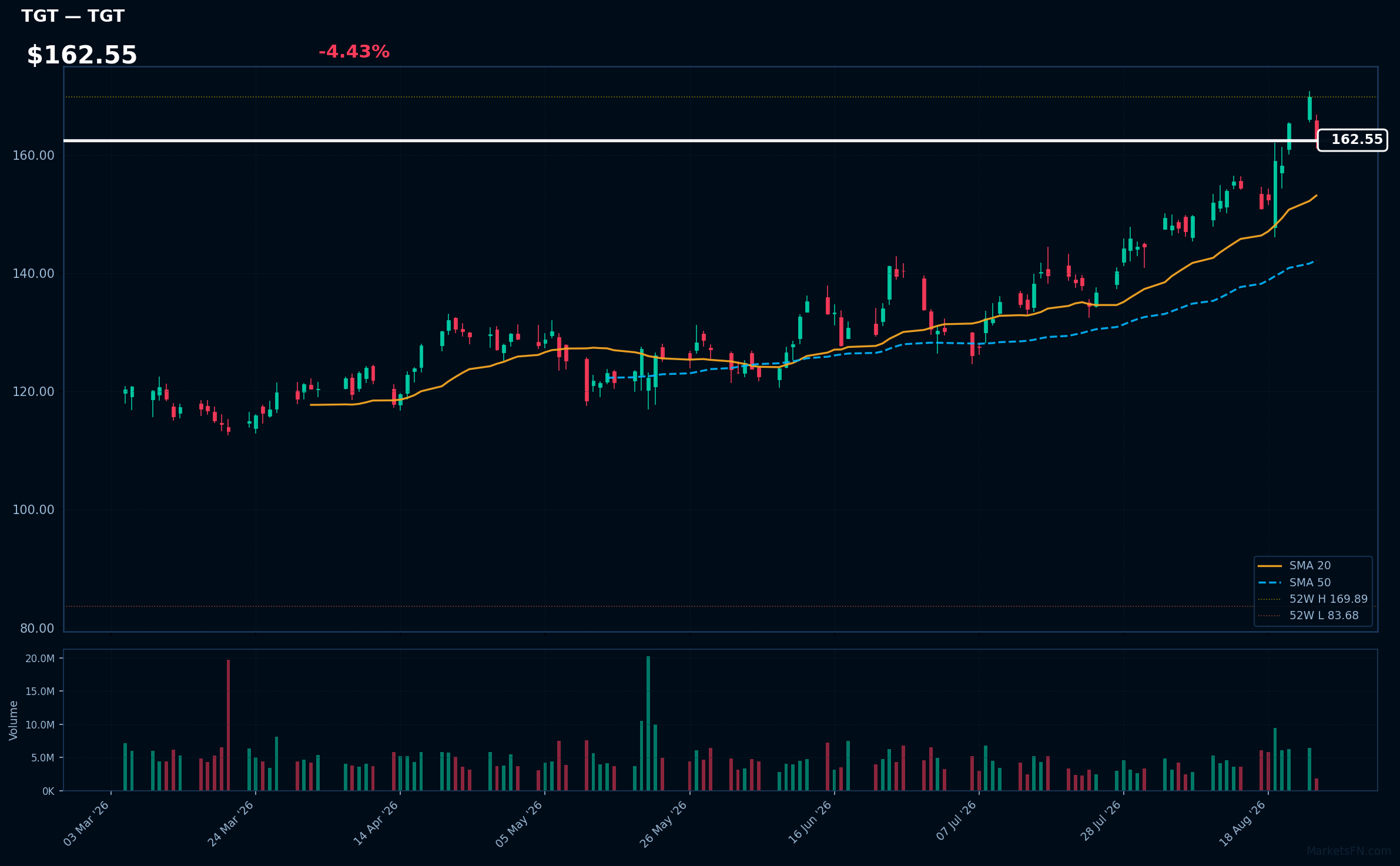1400x866 pixels.
Task: Select the 05 May '26 date label
Action: 519,823
